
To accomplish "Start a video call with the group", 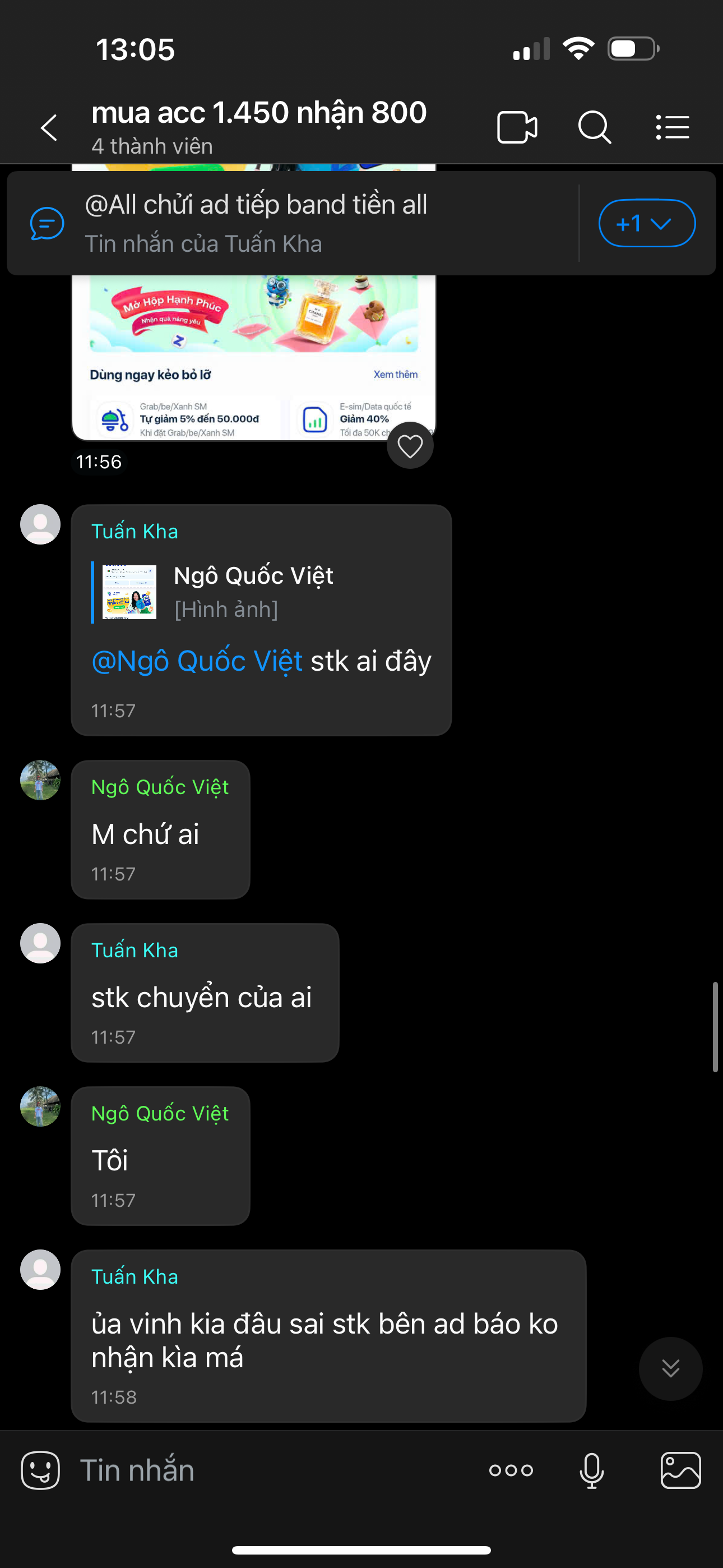I will [517, 127].
